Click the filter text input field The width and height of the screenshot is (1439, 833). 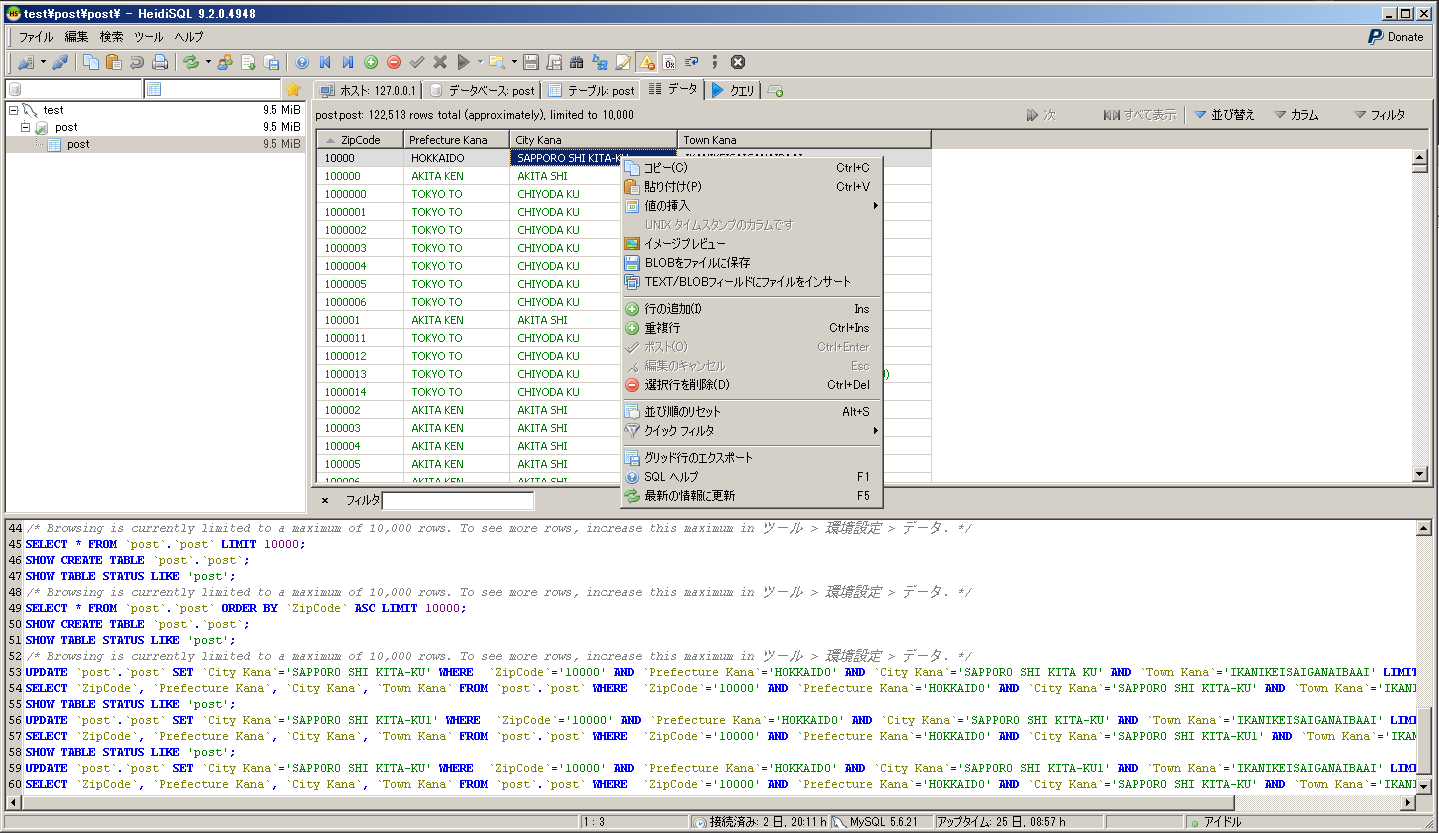click(458, 500)
